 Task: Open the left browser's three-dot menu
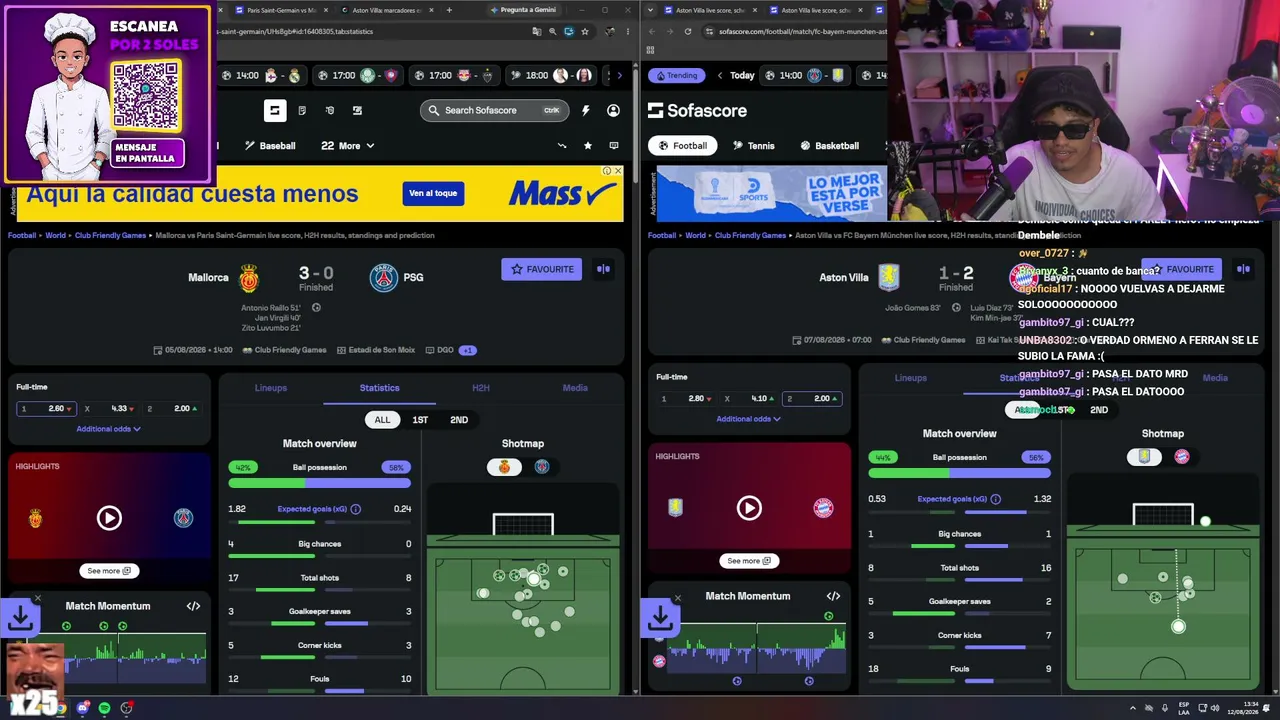pos(629,31)
